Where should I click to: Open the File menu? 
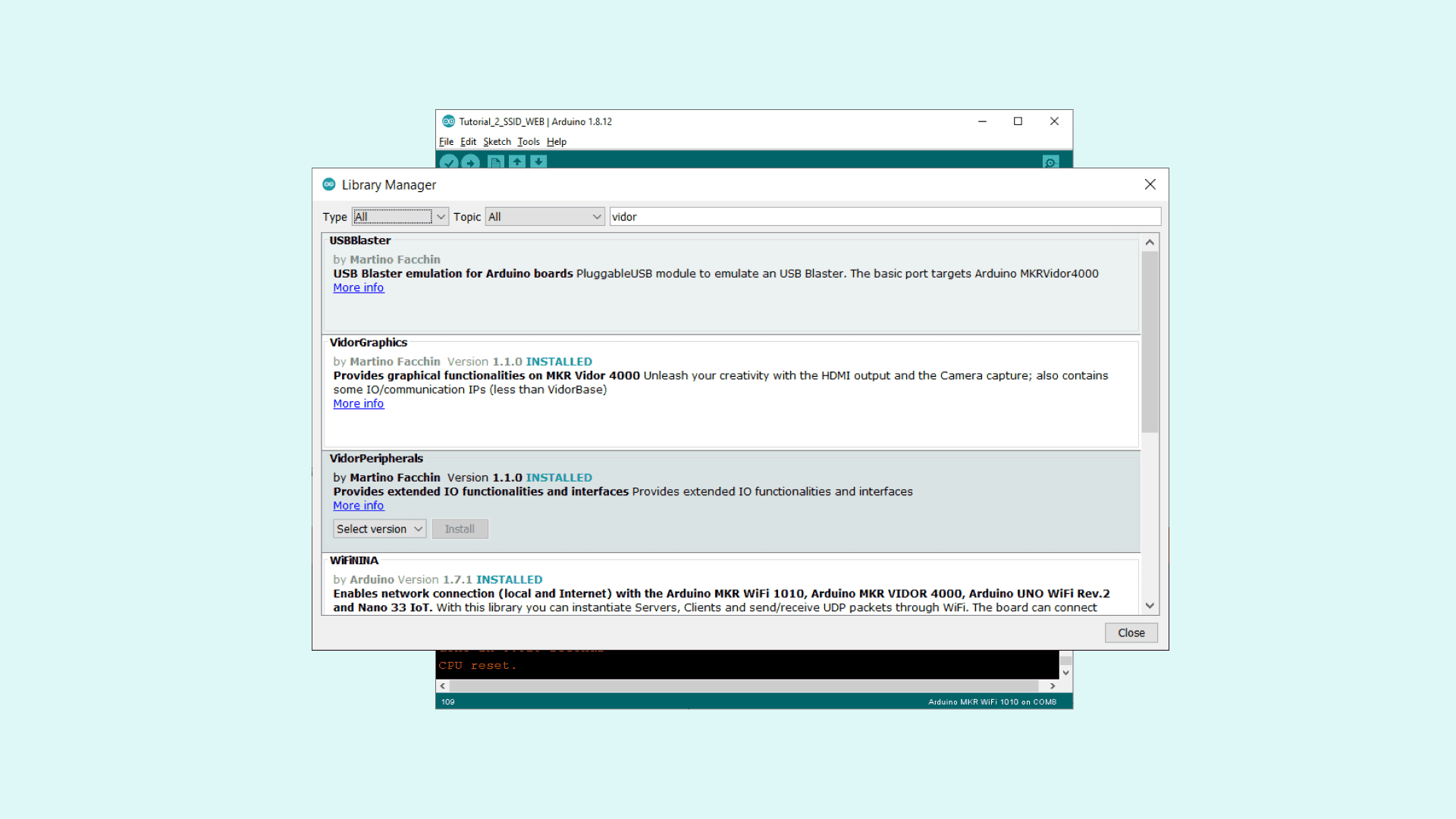[x=446, y=142]
